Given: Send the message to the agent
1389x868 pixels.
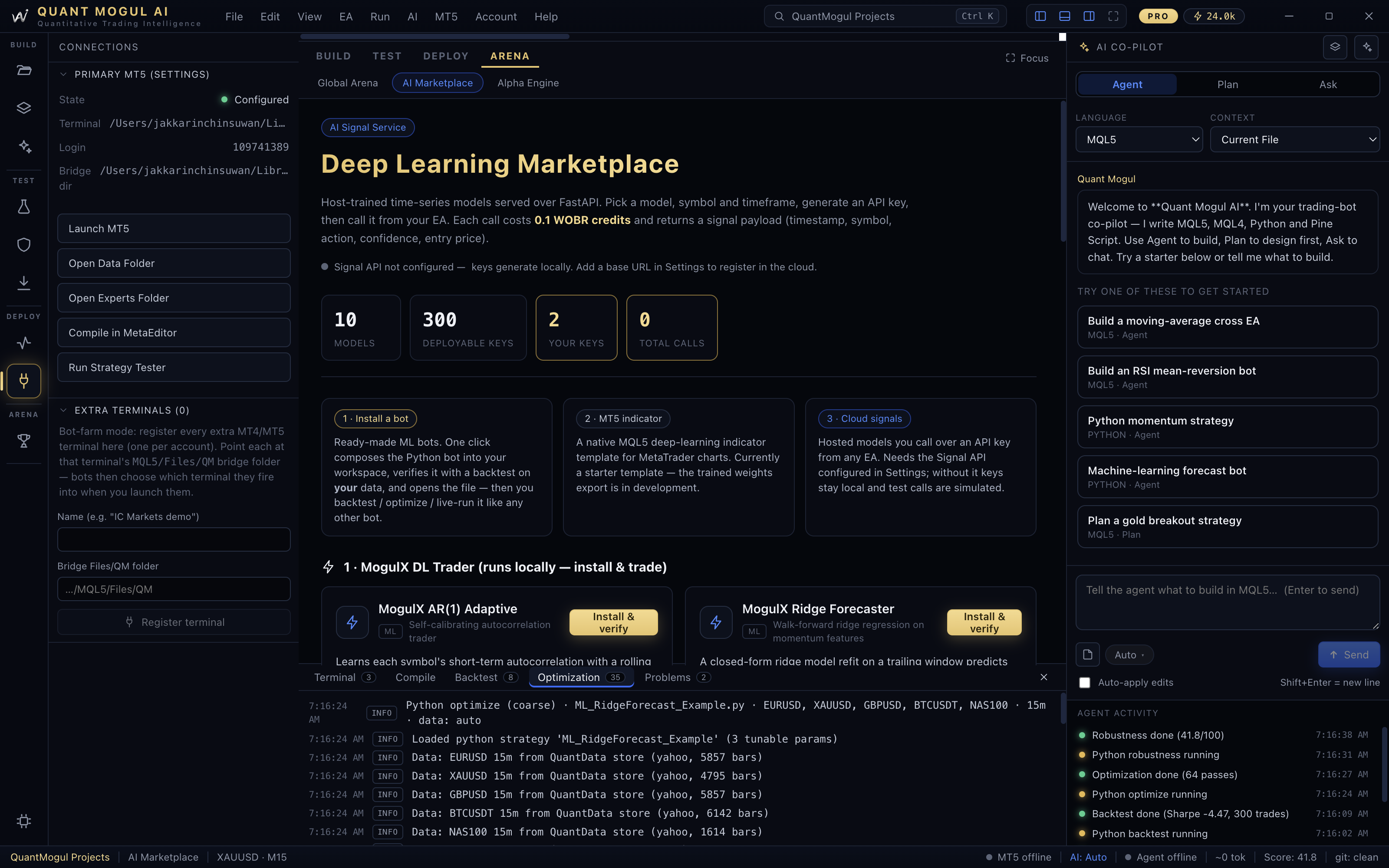Looking at the screenshot, I should coord(1349,654).
